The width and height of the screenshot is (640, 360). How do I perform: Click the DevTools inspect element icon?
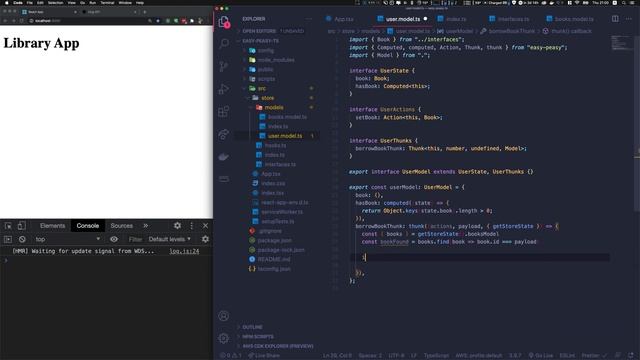pyautogui.click(x=8, y=226)
